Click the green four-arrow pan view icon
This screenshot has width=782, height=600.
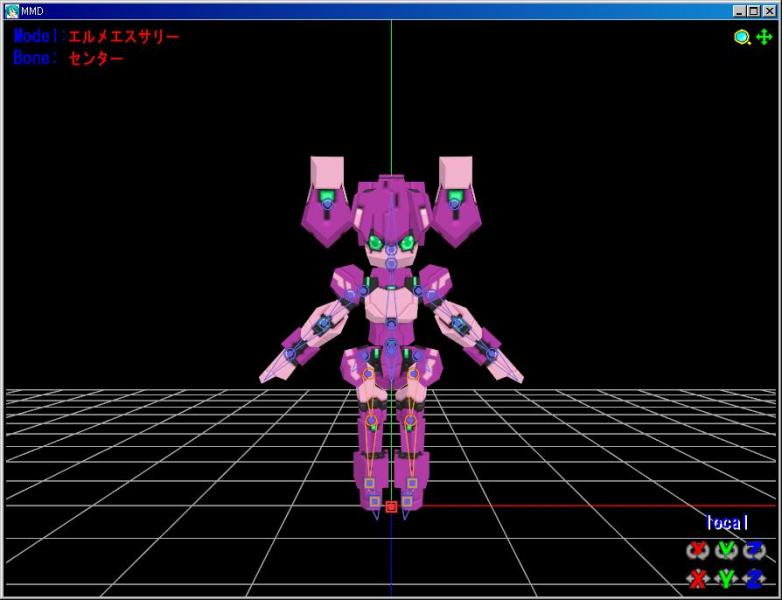click(x=764, y=37)
